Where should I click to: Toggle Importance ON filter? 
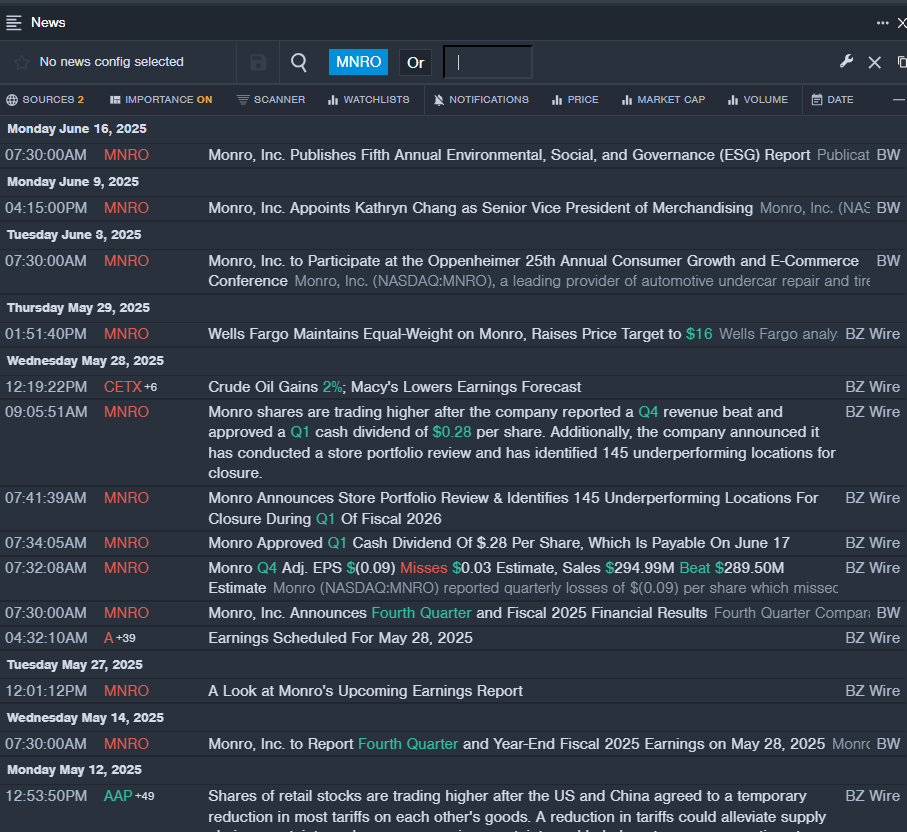(161, 100)
